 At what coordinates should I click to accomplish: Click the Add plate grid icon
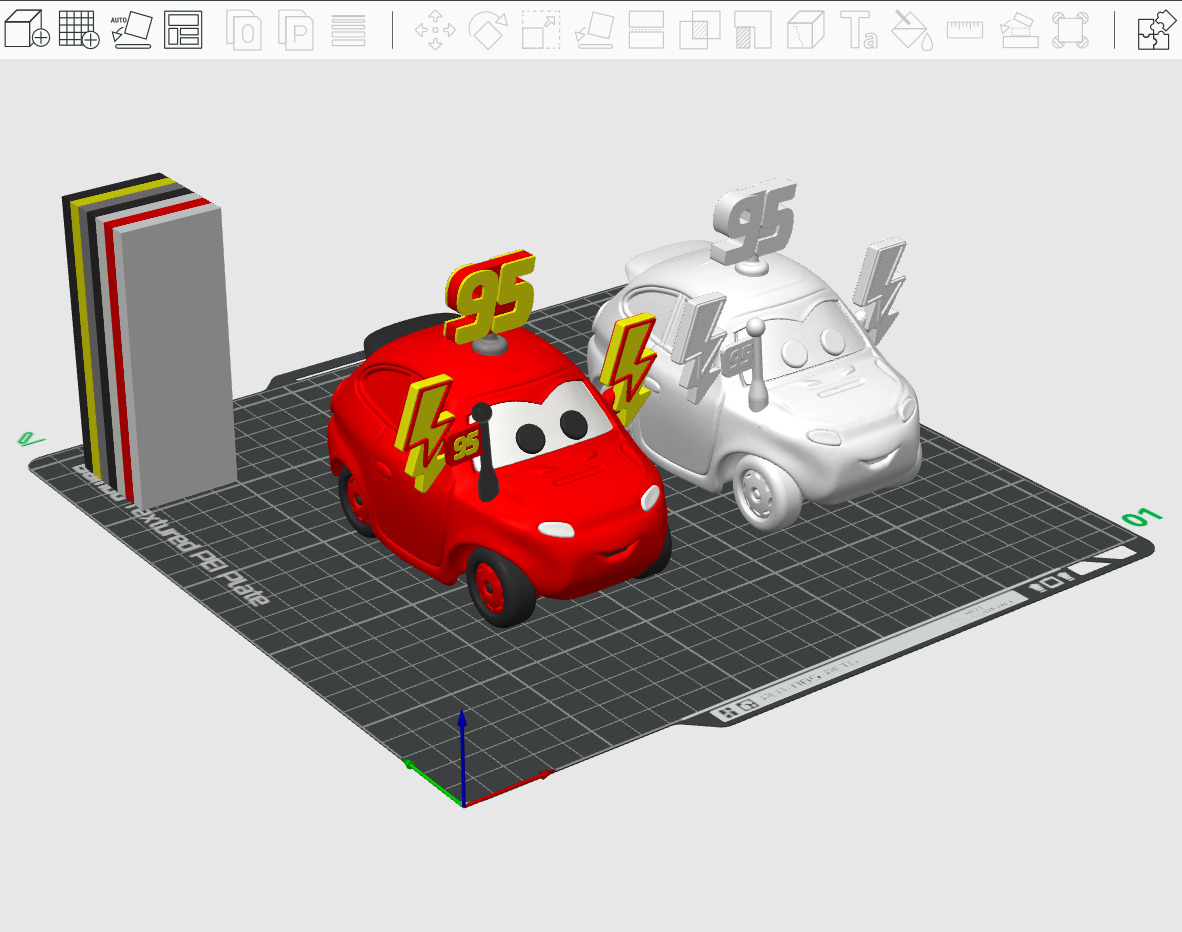point(79,29)
